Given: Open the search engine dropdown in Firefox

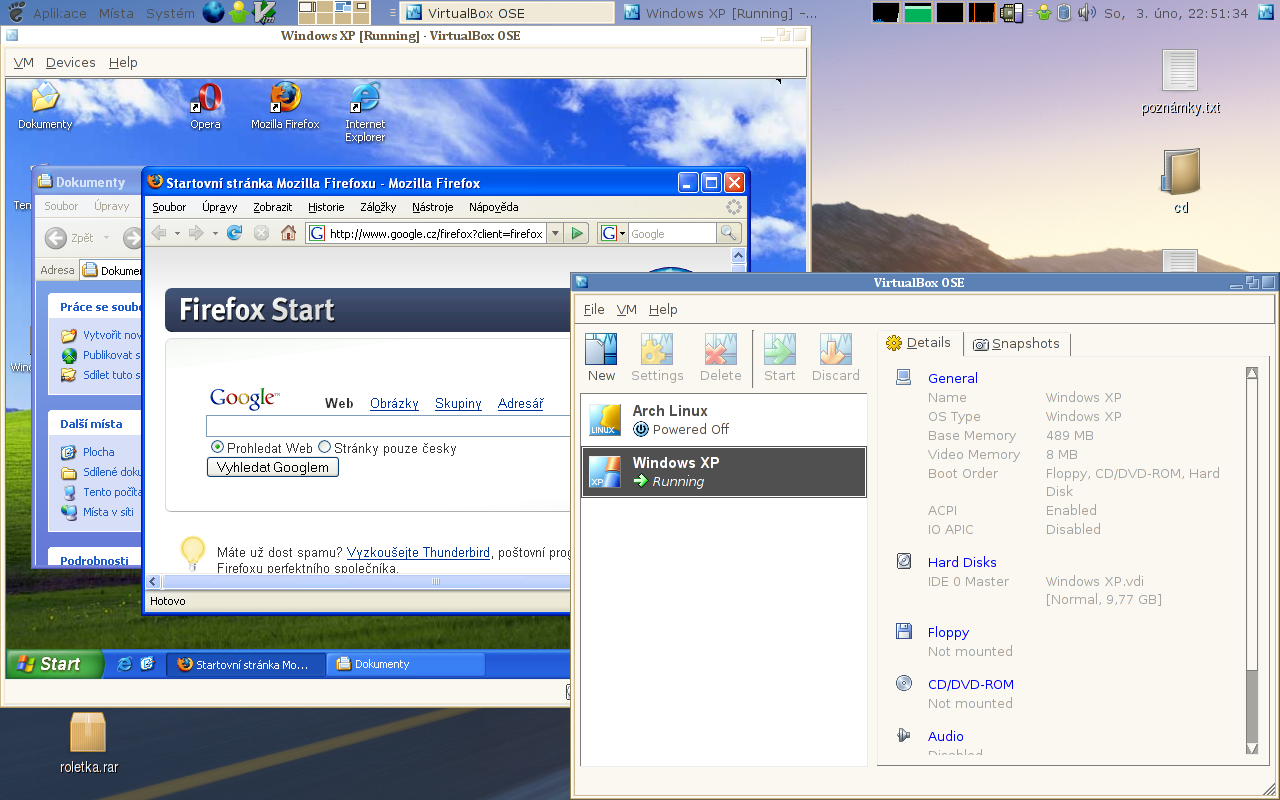Looking at the screenshot, I should 612,233.
